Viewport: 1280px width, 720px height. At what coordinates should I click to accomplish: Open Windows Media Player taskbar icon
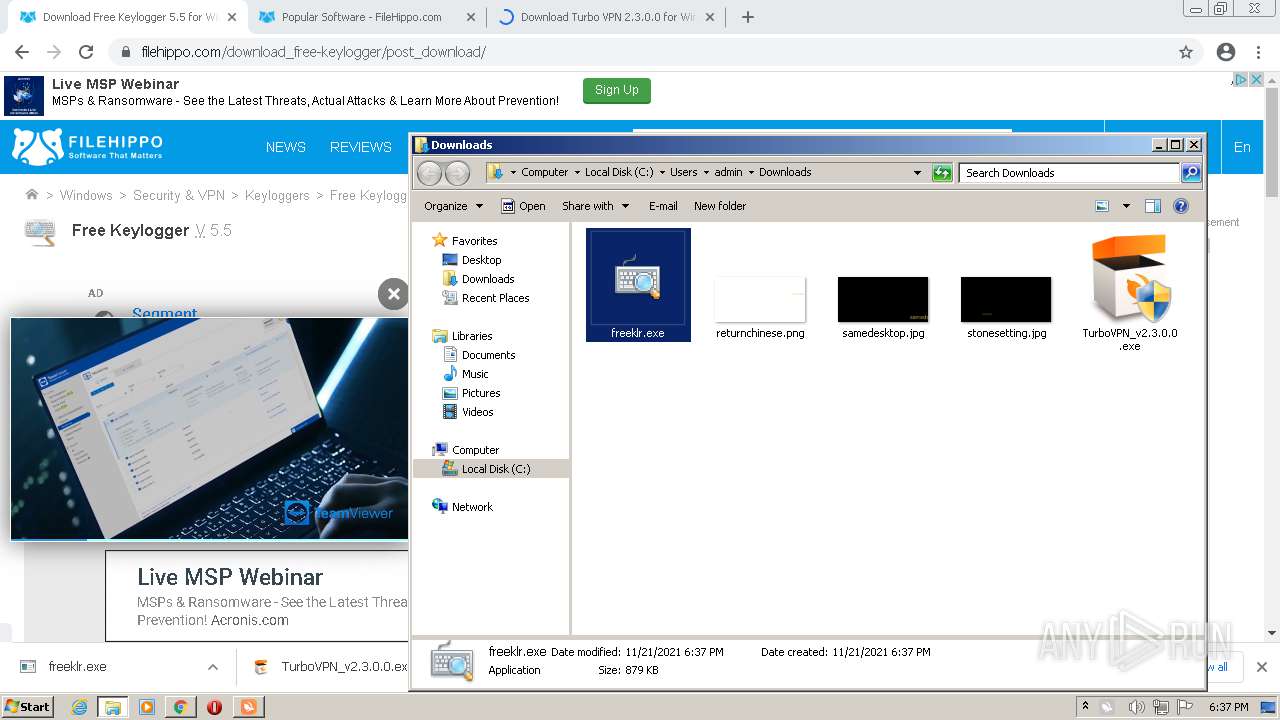click(x=146, y=707)
